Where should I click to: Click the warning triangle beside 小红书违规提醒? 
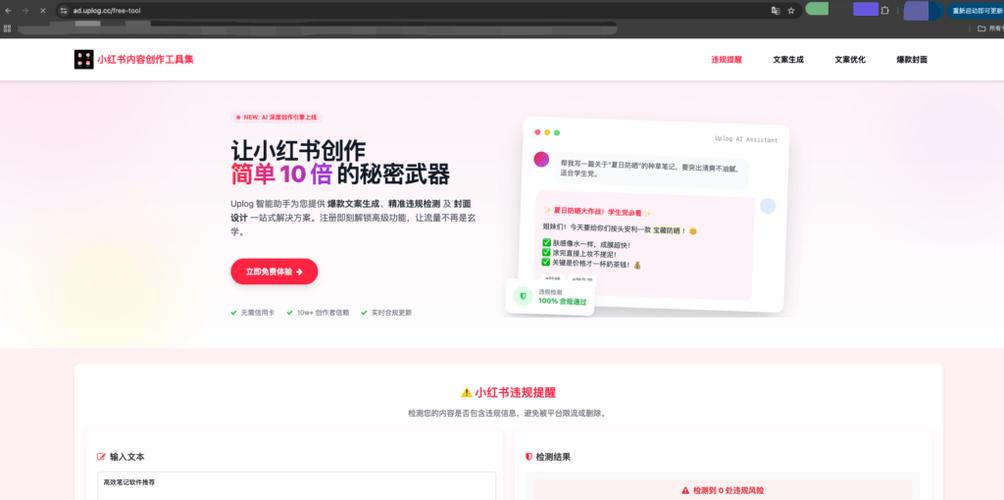point(466,393)
